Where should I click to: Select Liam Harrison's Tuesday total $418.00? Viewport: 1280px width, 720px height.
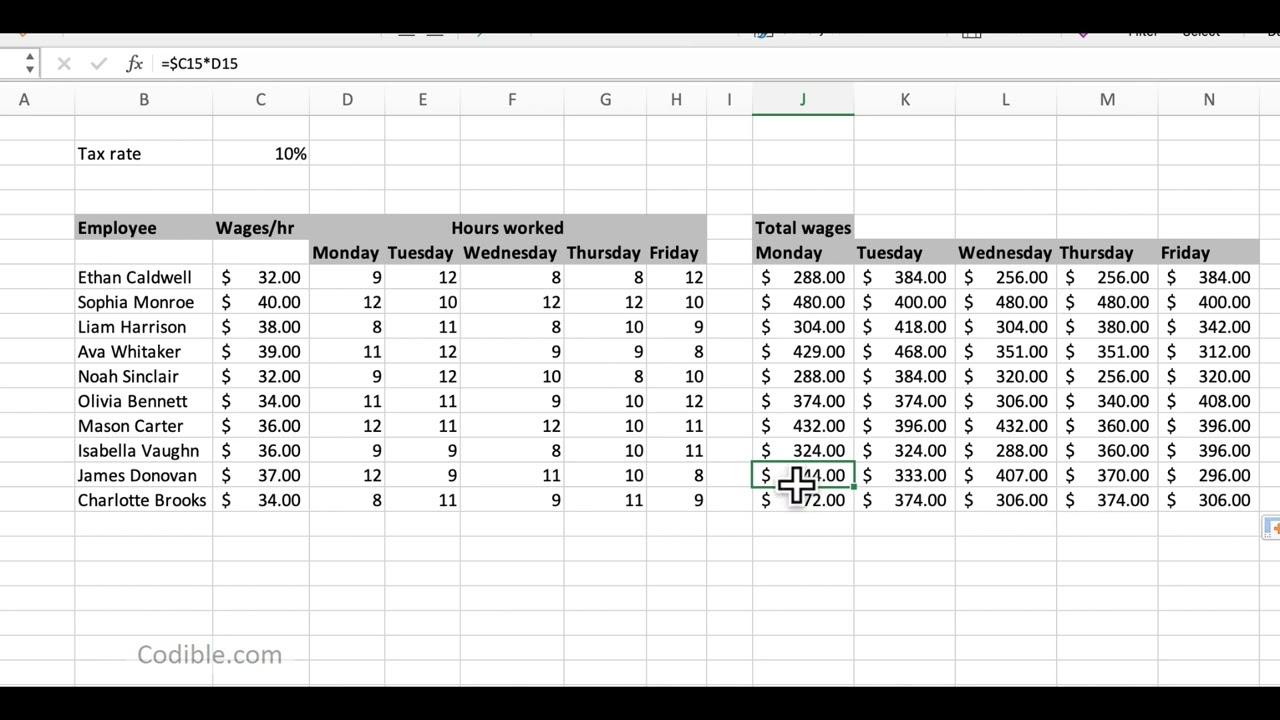pos(905,327)
